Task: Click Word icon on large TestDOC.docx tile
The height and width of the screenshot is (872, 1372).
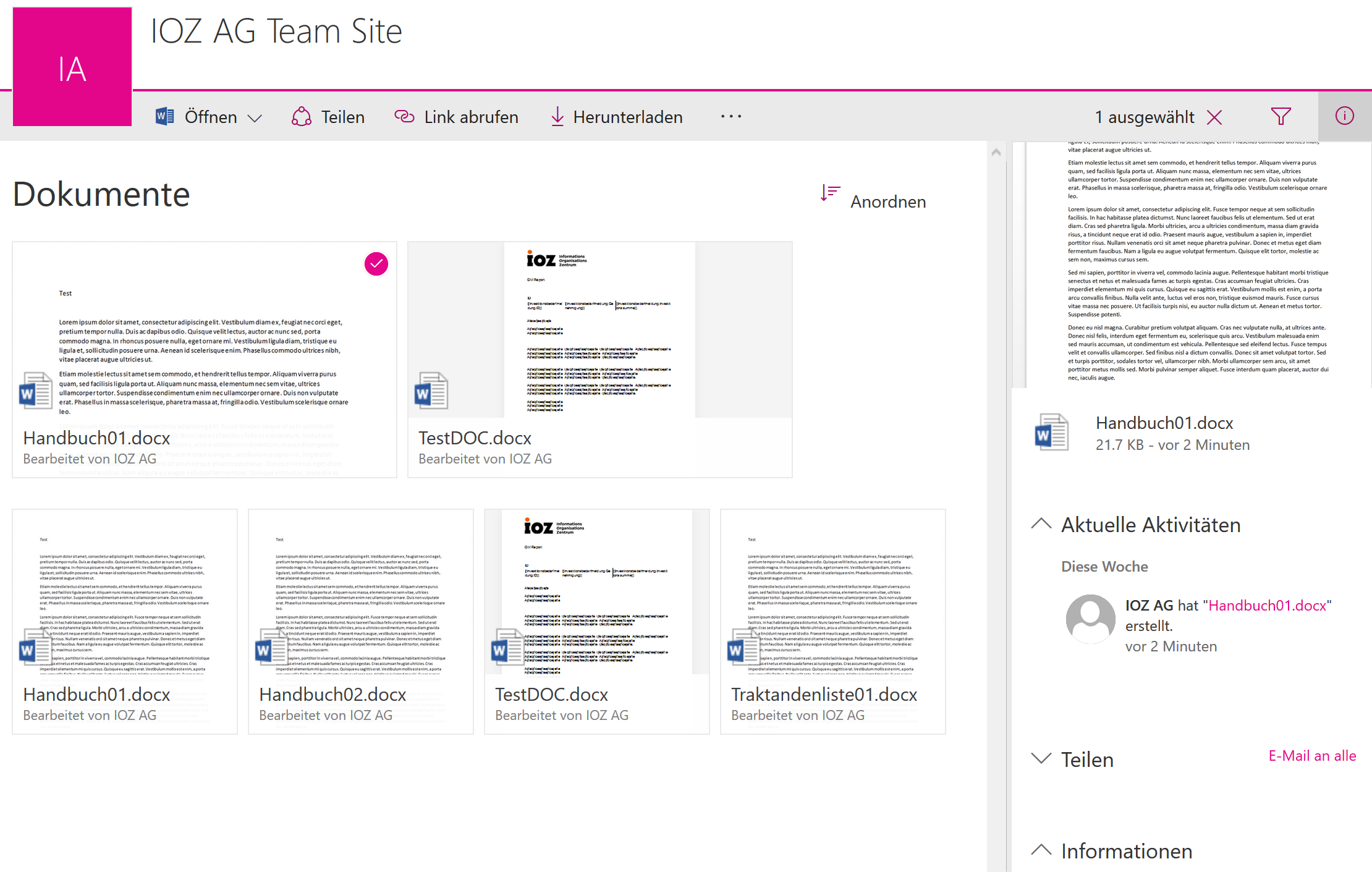Action: coord(431,391)
